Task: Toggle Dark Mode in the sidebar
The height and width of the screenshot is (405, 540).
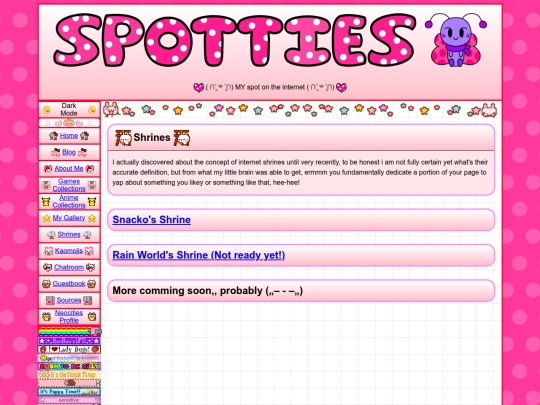Action: click(69, 110)
